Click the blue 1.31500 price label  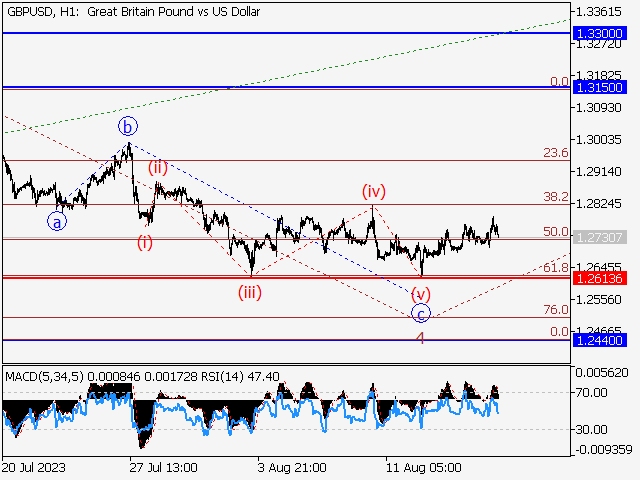(599, 87)
